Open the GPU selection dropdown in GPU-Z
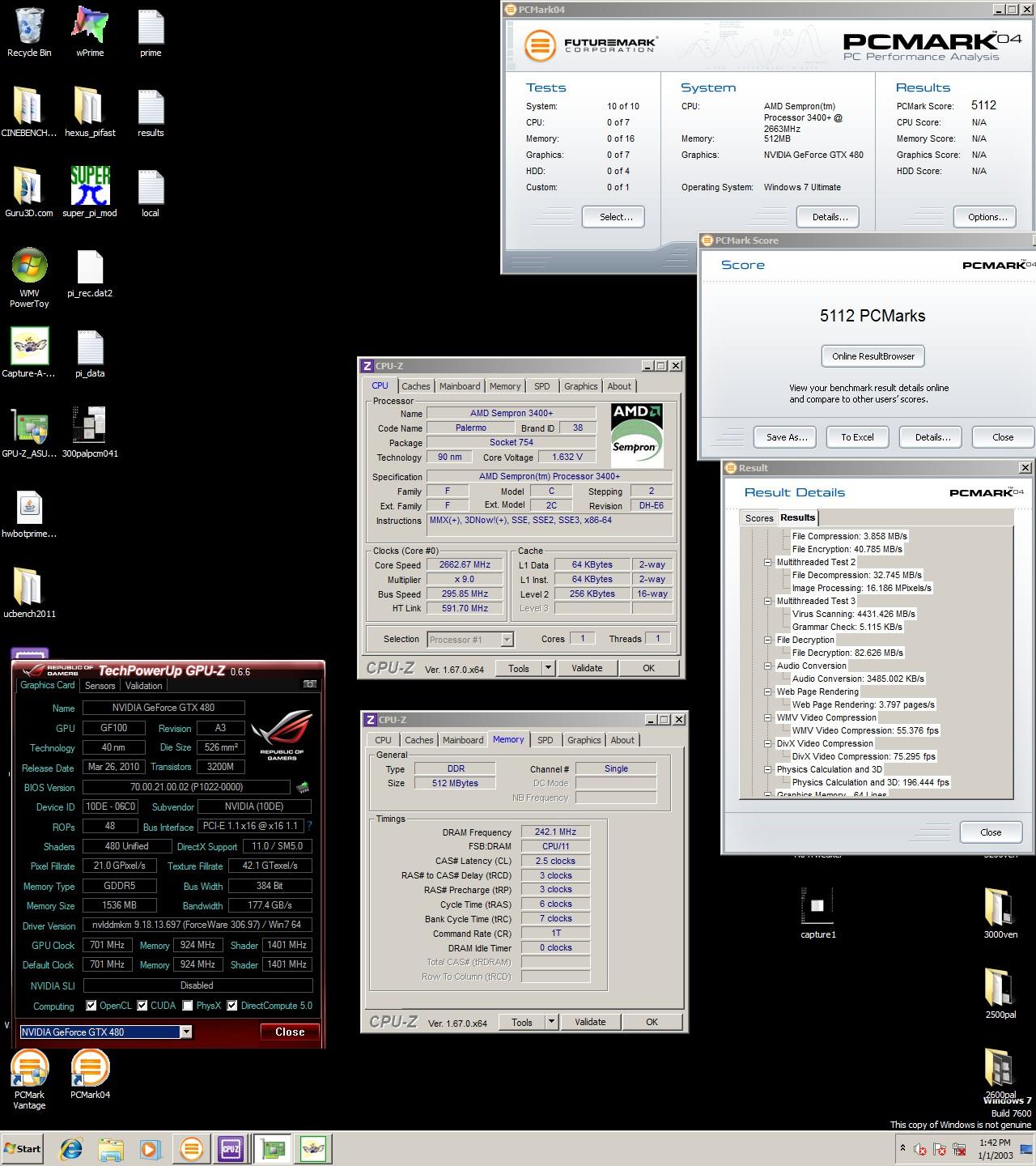The width and height of the screenshot is (1036, 1166). coord(186,1032)
